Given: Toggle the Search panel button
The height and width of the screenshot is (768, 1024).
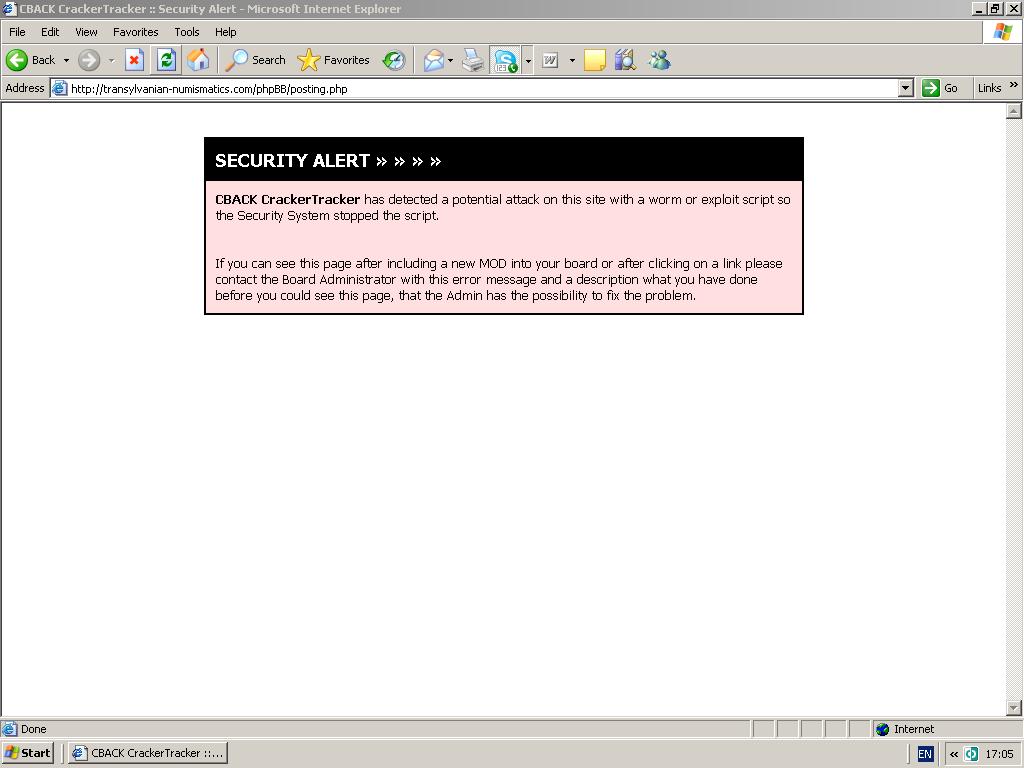Looking at the screenshot, I should 256,60.
